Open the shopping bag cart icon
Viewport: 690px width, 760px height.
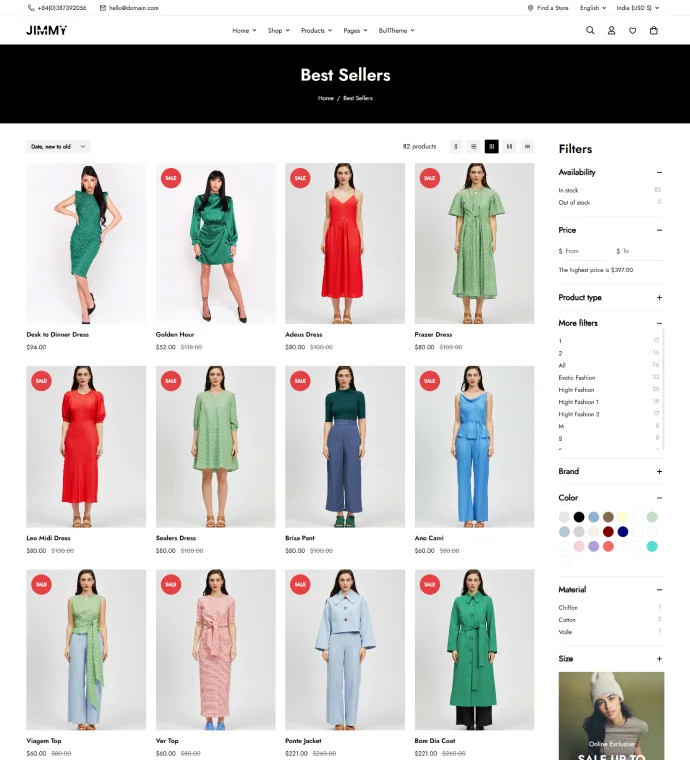tap(654, 30)
